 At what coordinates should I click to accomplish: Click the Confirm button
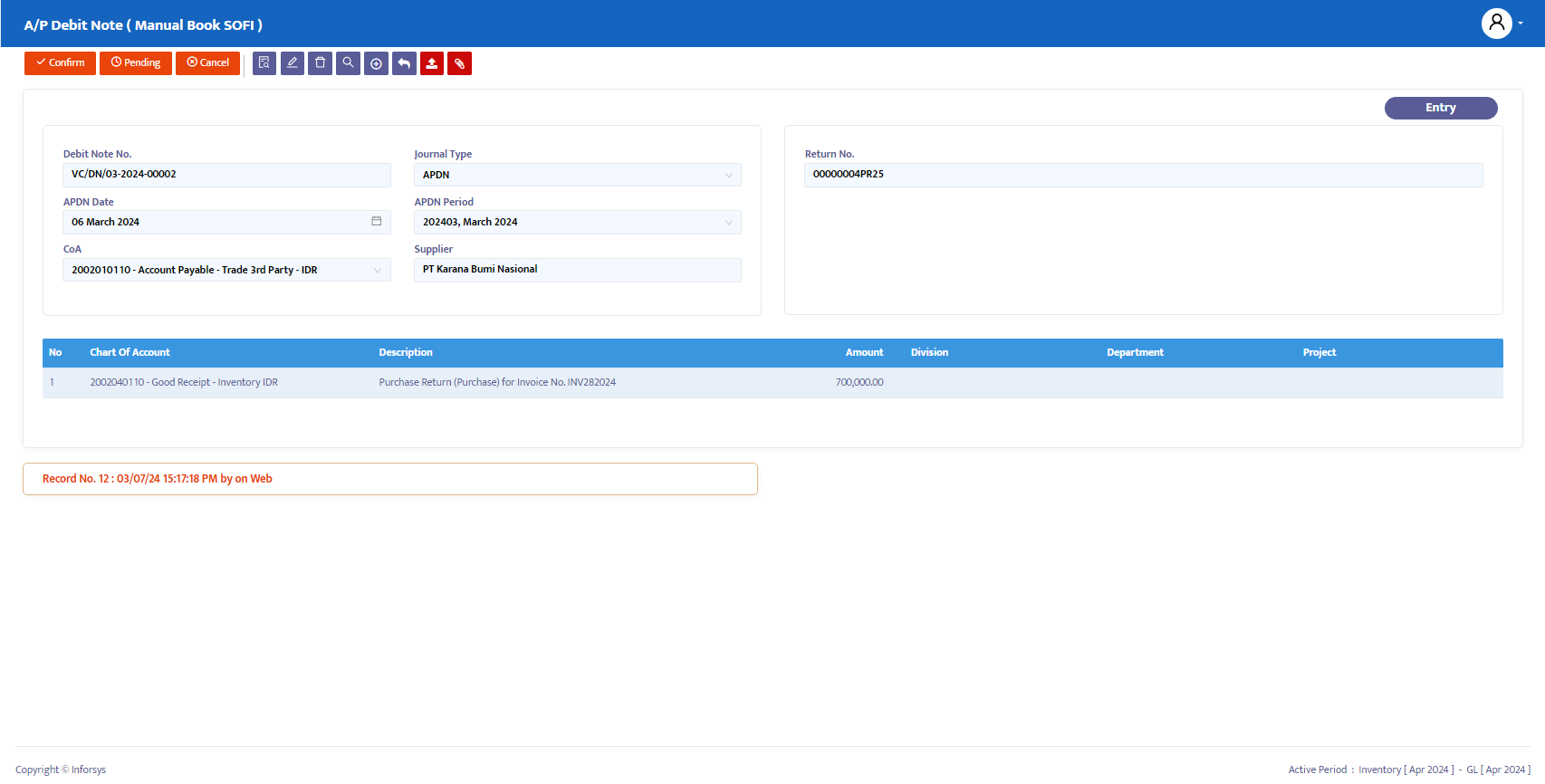pyautogui.click(x=60, y=63)
